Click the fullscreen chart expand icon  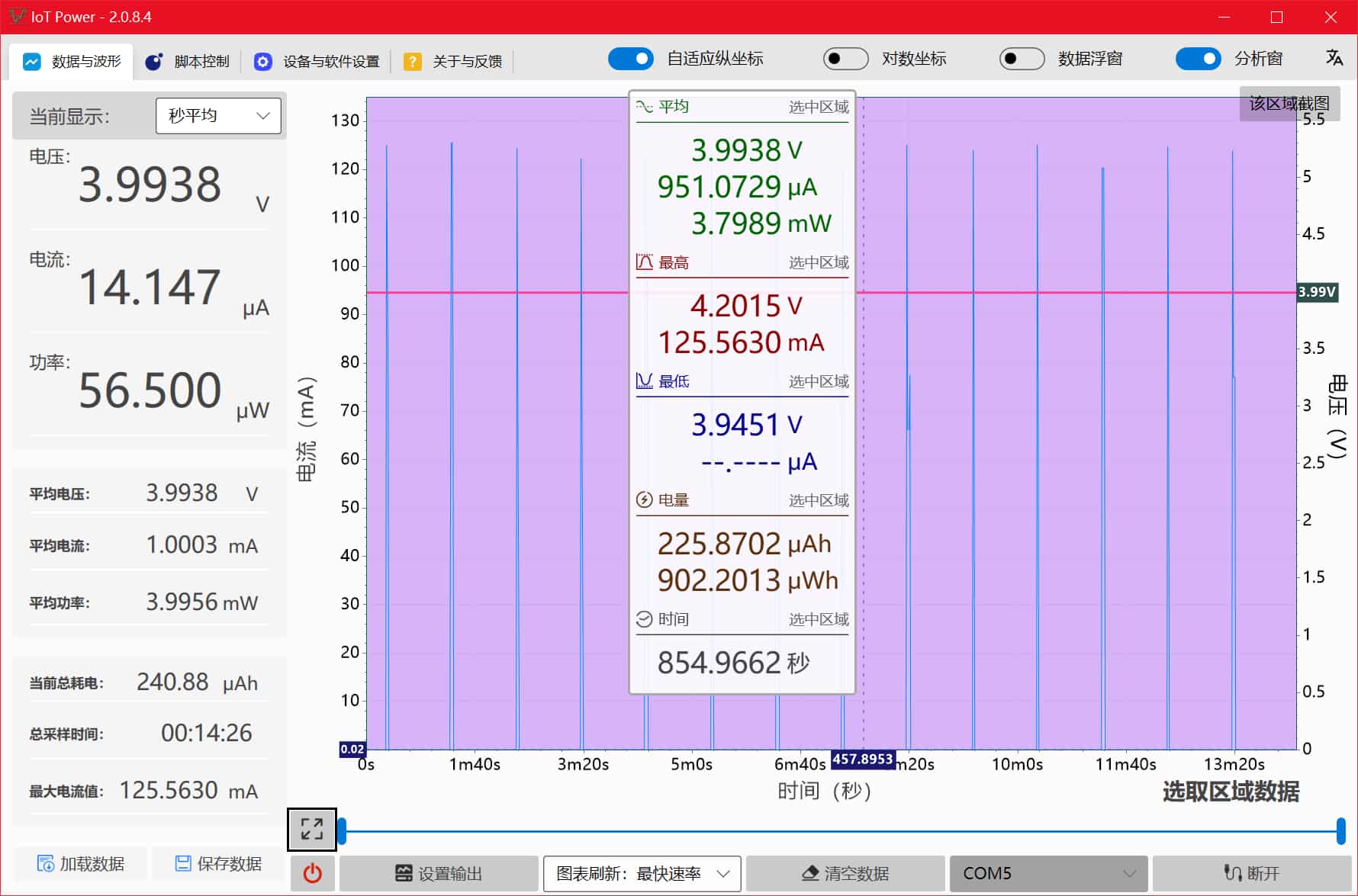coord(311,829)
